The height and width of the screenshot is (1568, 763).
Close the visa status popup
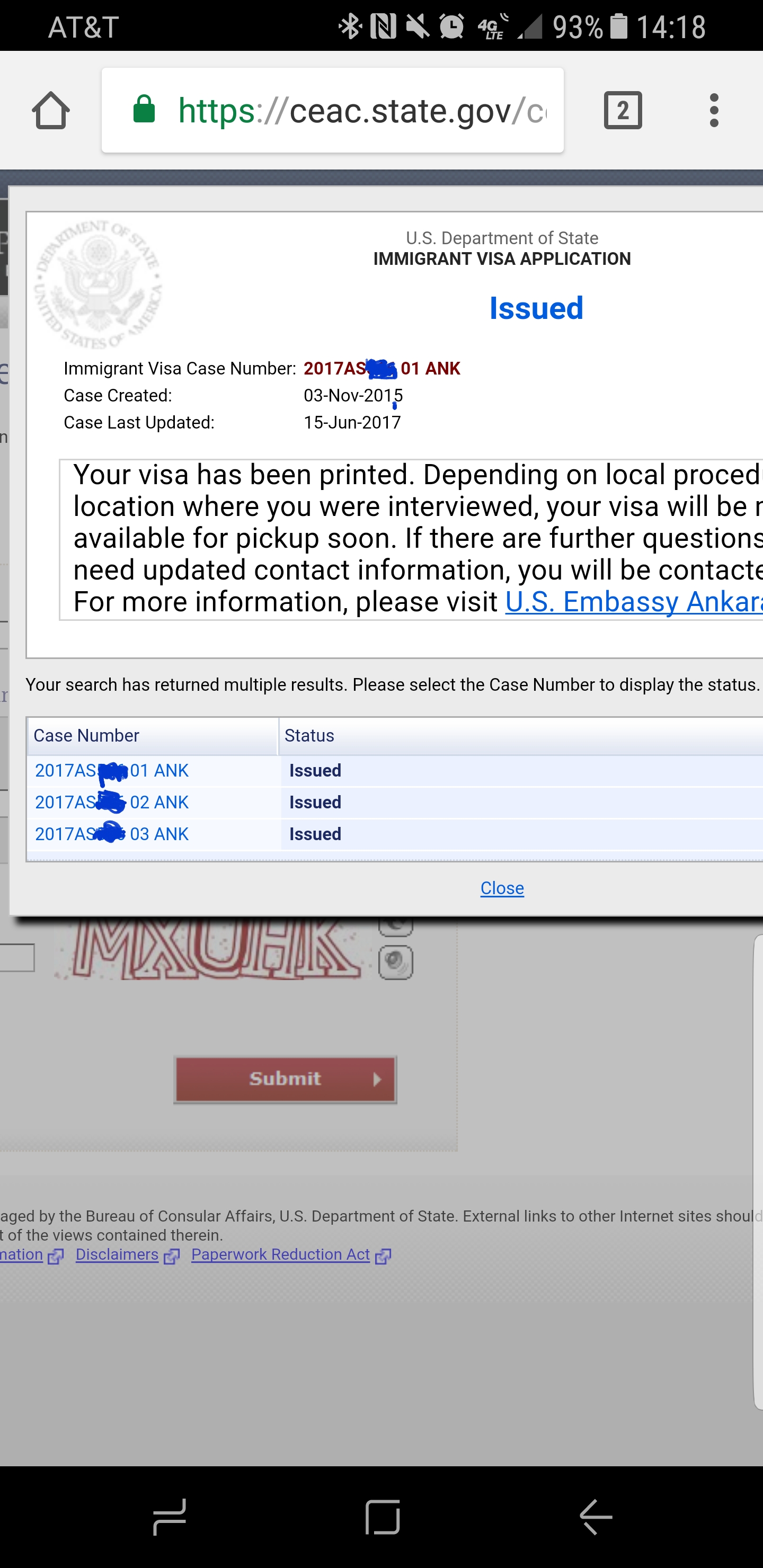502,888
